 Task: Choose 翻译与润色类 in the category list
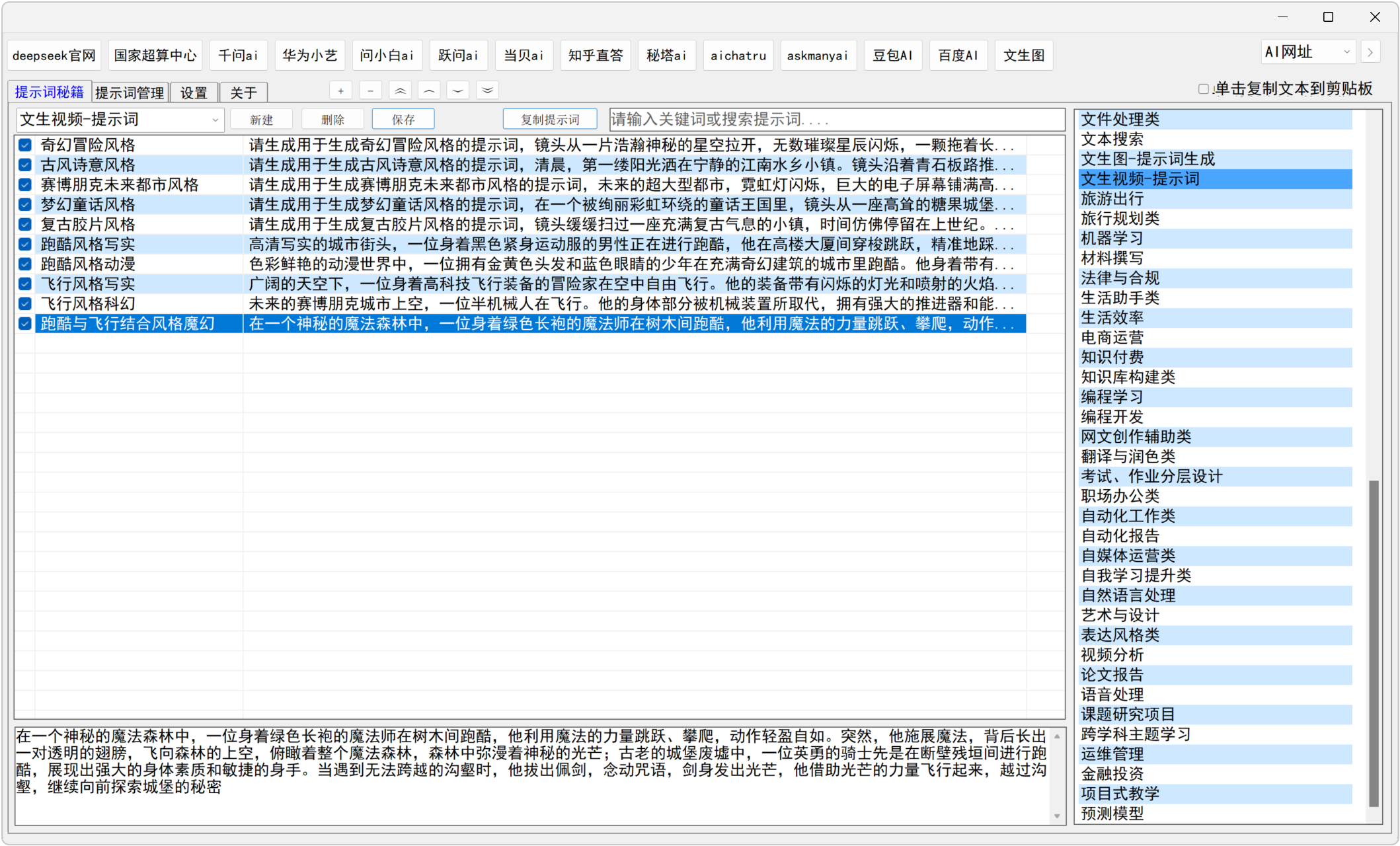(x=1215, y=457)
